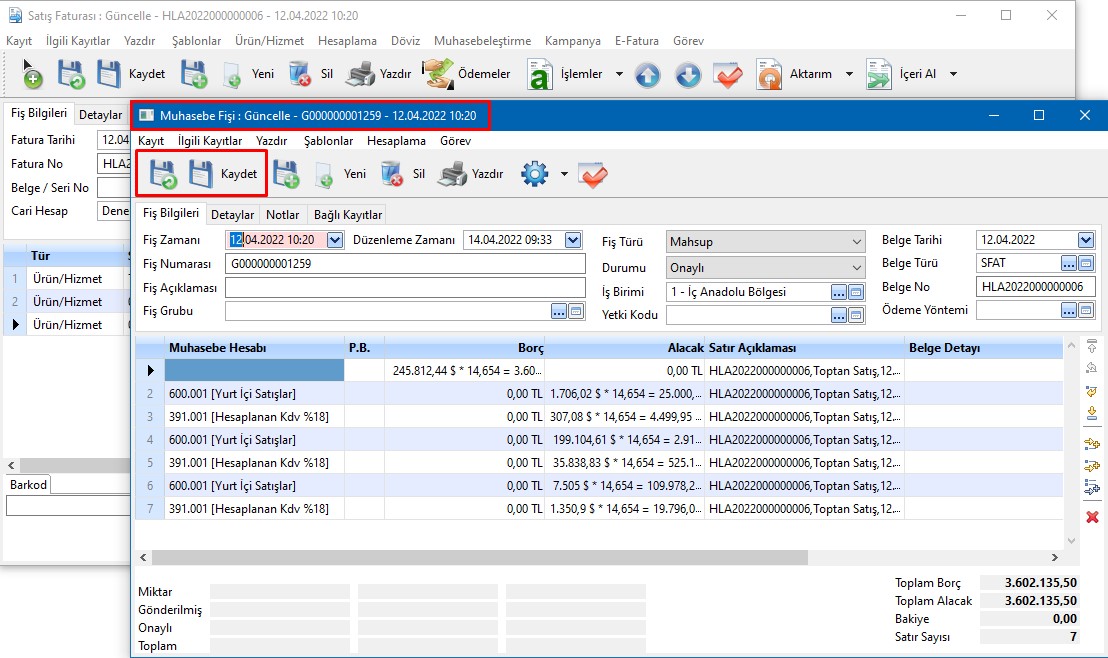The image size is (1108, 658).
Task: Open Belge Tarihi date picker dropdown
Action: (x=1085, y=240)
